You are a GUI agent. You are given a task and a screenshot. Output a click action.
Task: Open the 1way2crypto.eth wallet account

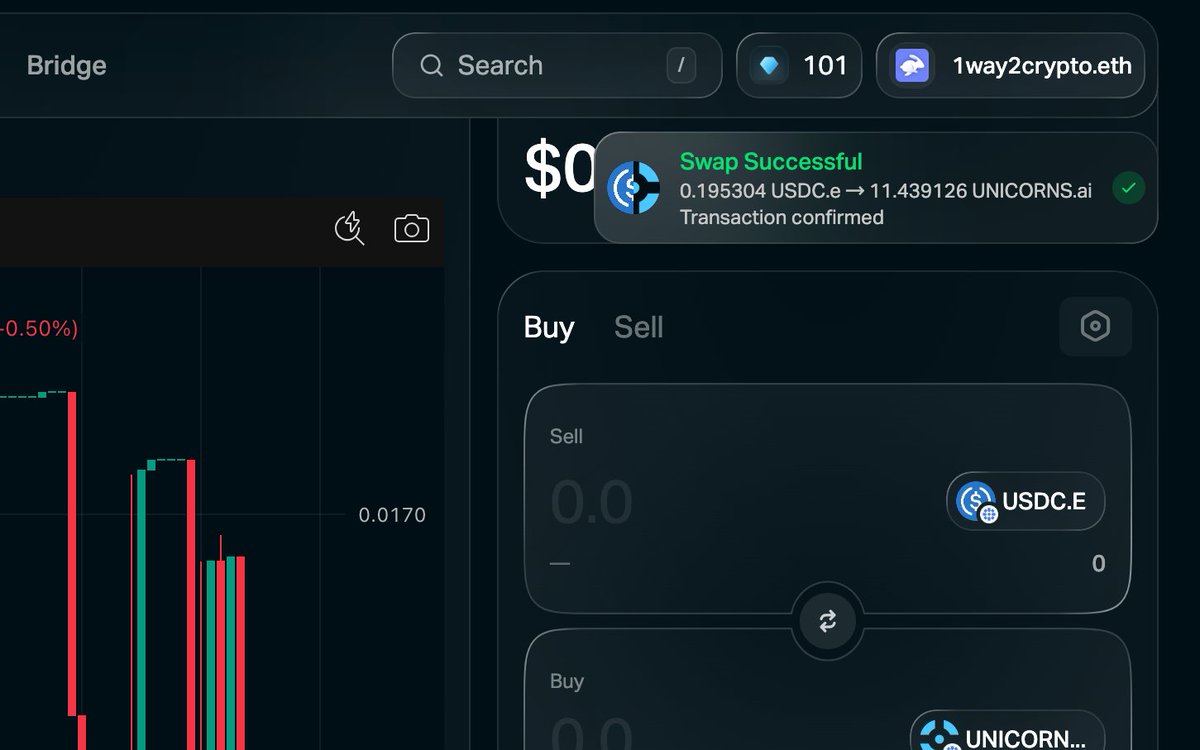pyautogui.click(x=1010, y=66)
